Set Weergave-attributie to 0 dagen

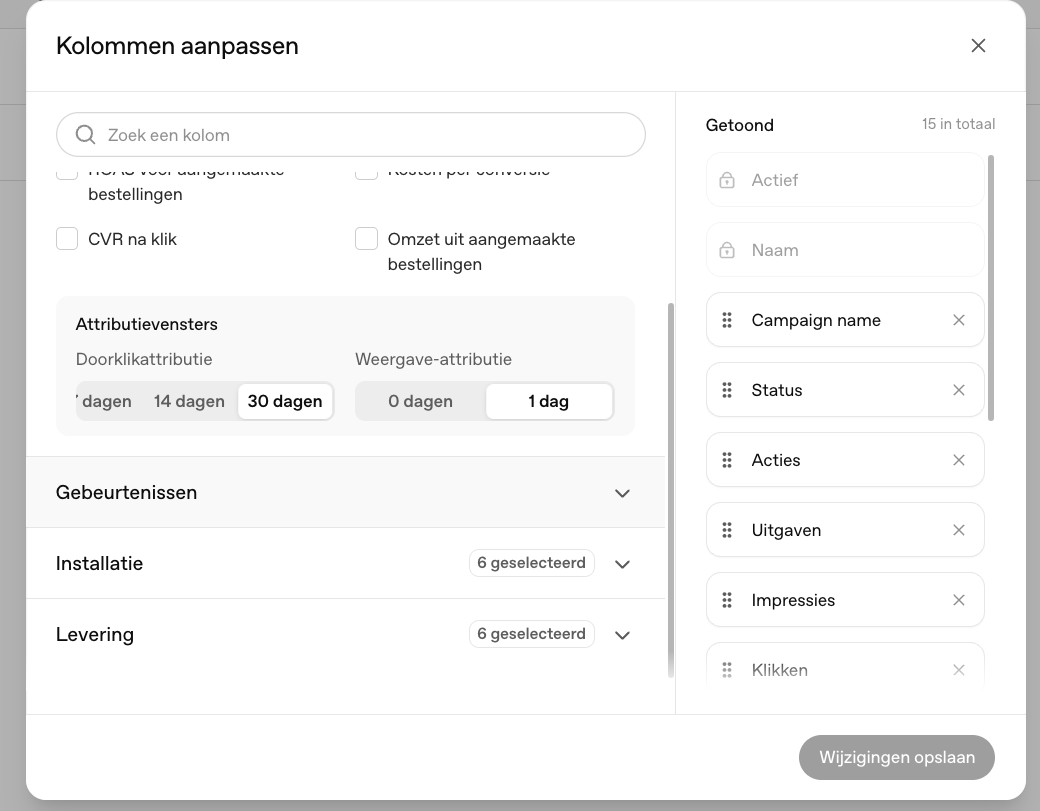coord(421,401)
